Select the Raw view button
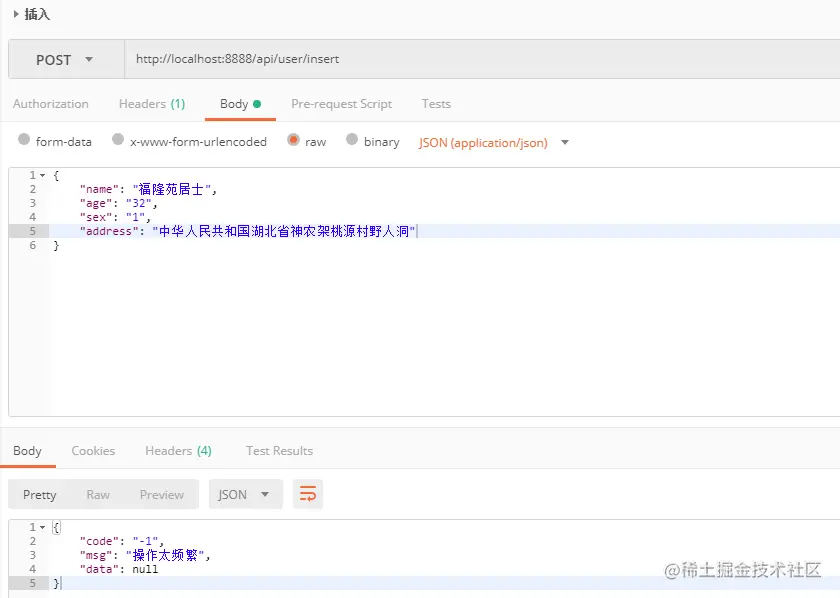 tap(98, 495)
